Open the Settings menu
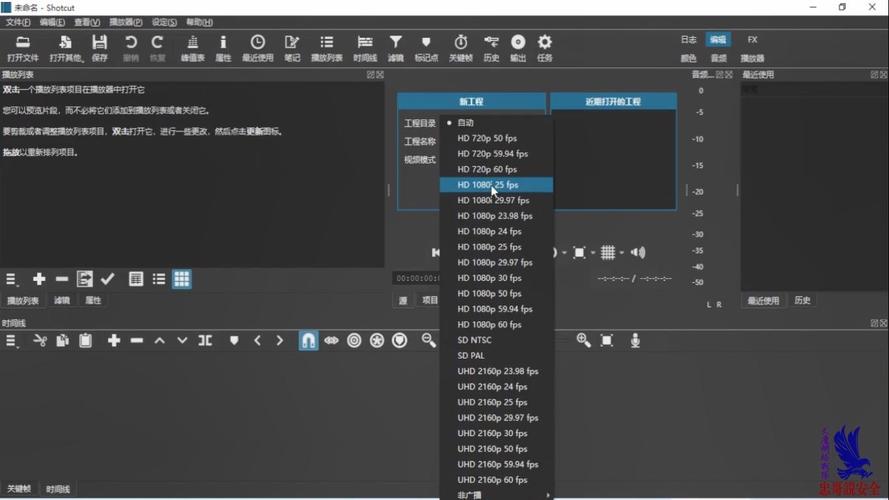Viewport: 889px width, 500px height. coord(164,22)
